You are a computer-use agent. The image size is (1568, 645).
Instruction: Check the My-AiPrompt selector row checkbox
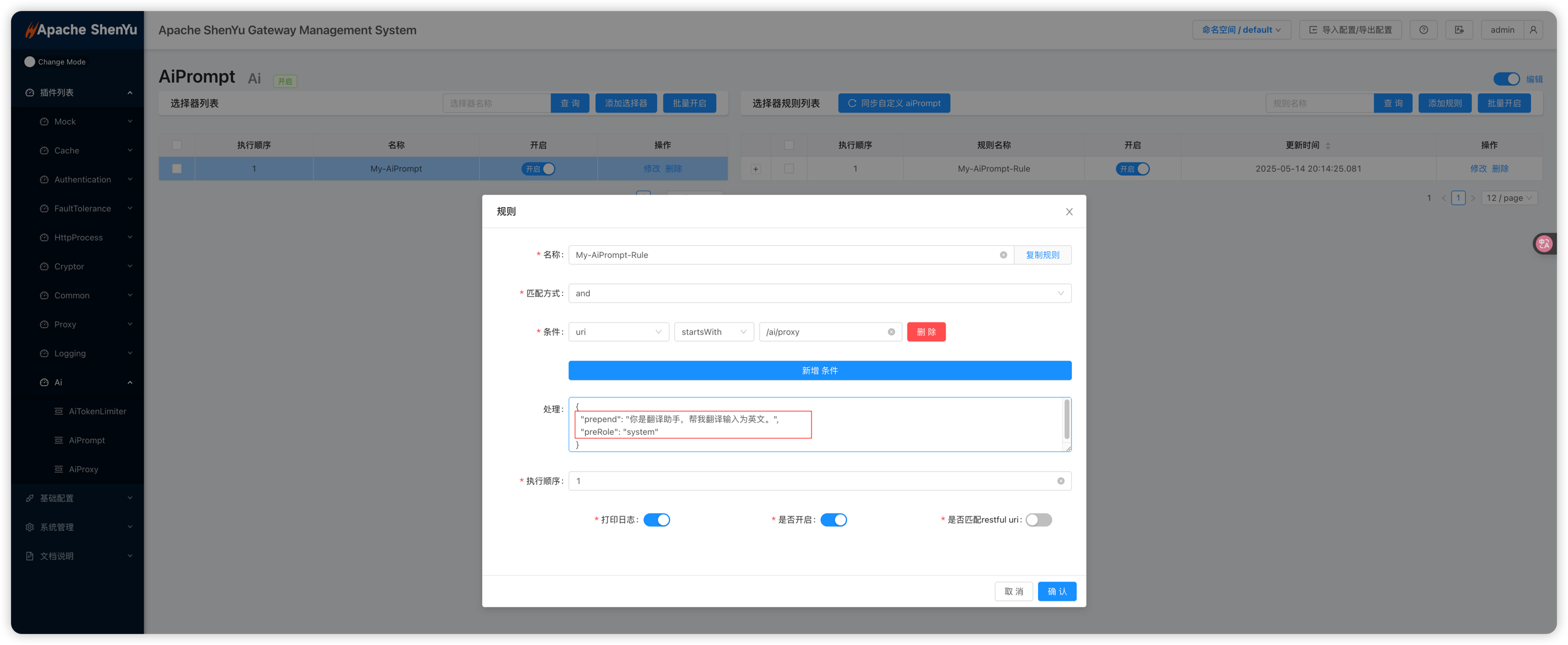[x=176, y=168]
